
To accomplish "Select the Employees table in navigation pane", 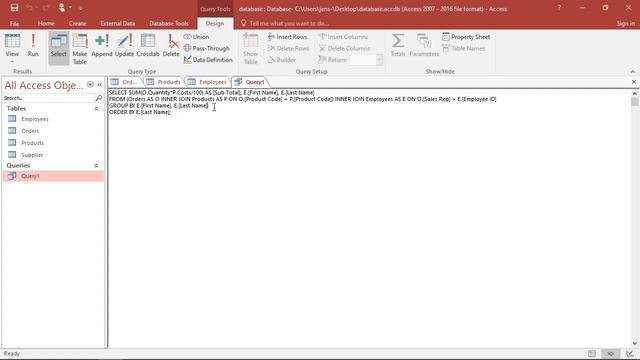I will 53,119.
